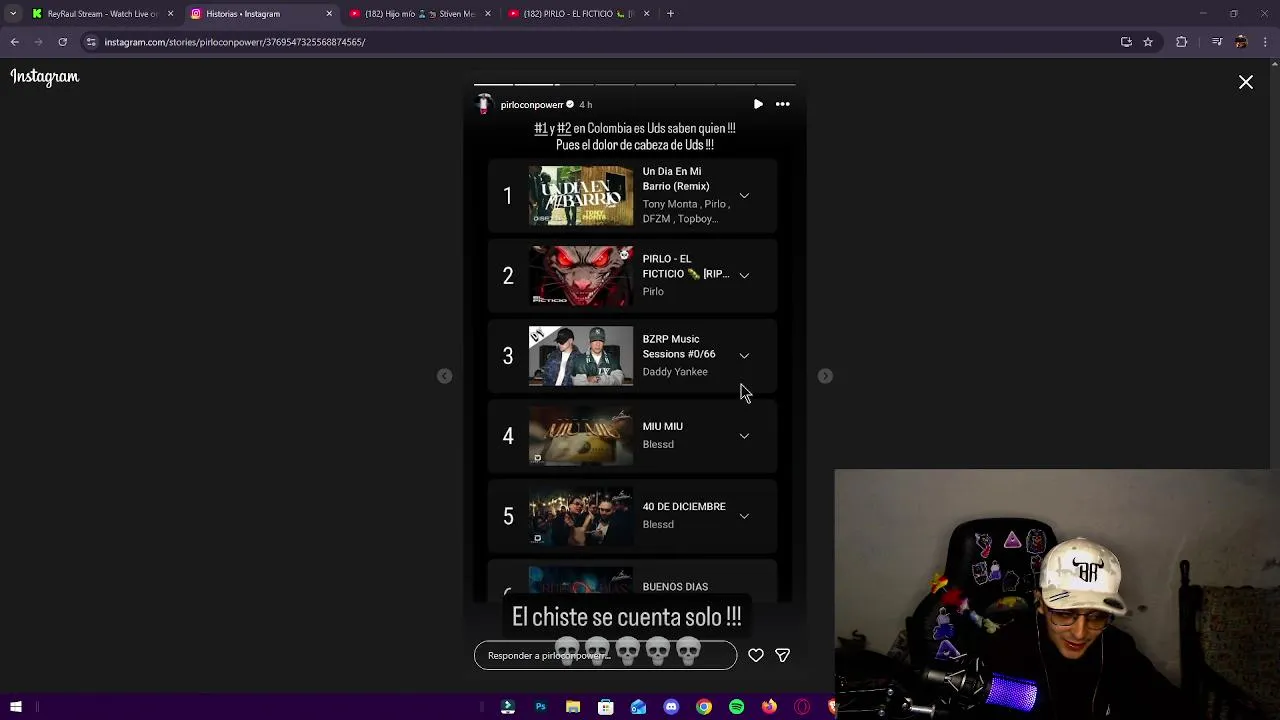Expand the 40 DE DICIEMBRE entry

pos(744,516)
